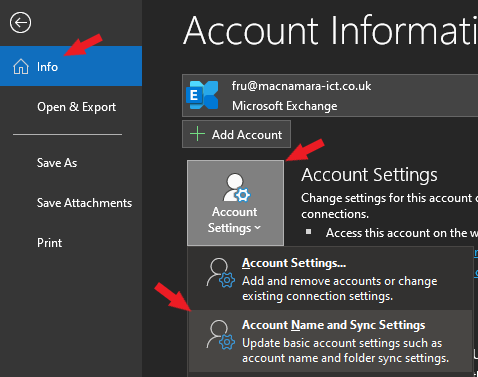
Task: Open the fru@macnamara-ict.co.uk account selector
Action: [330, 96]
